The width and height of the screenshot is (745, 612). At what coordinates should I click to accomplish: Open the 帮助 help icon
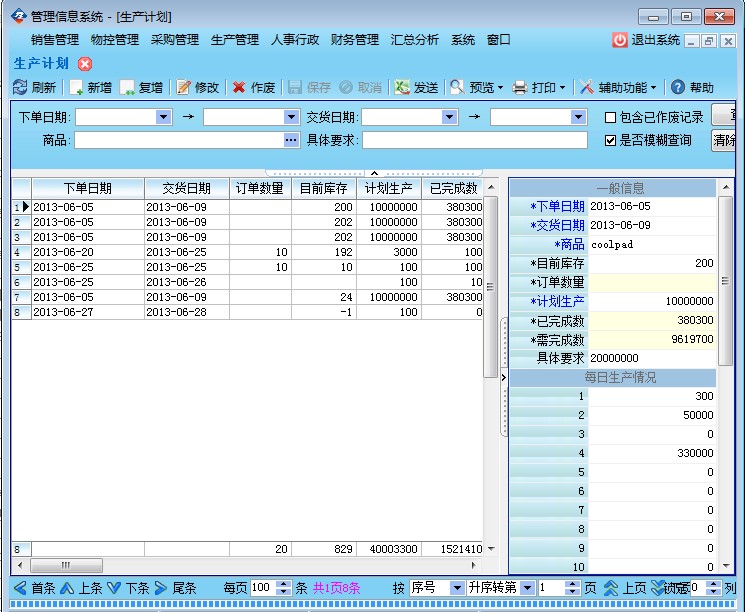tap(678, 87)
